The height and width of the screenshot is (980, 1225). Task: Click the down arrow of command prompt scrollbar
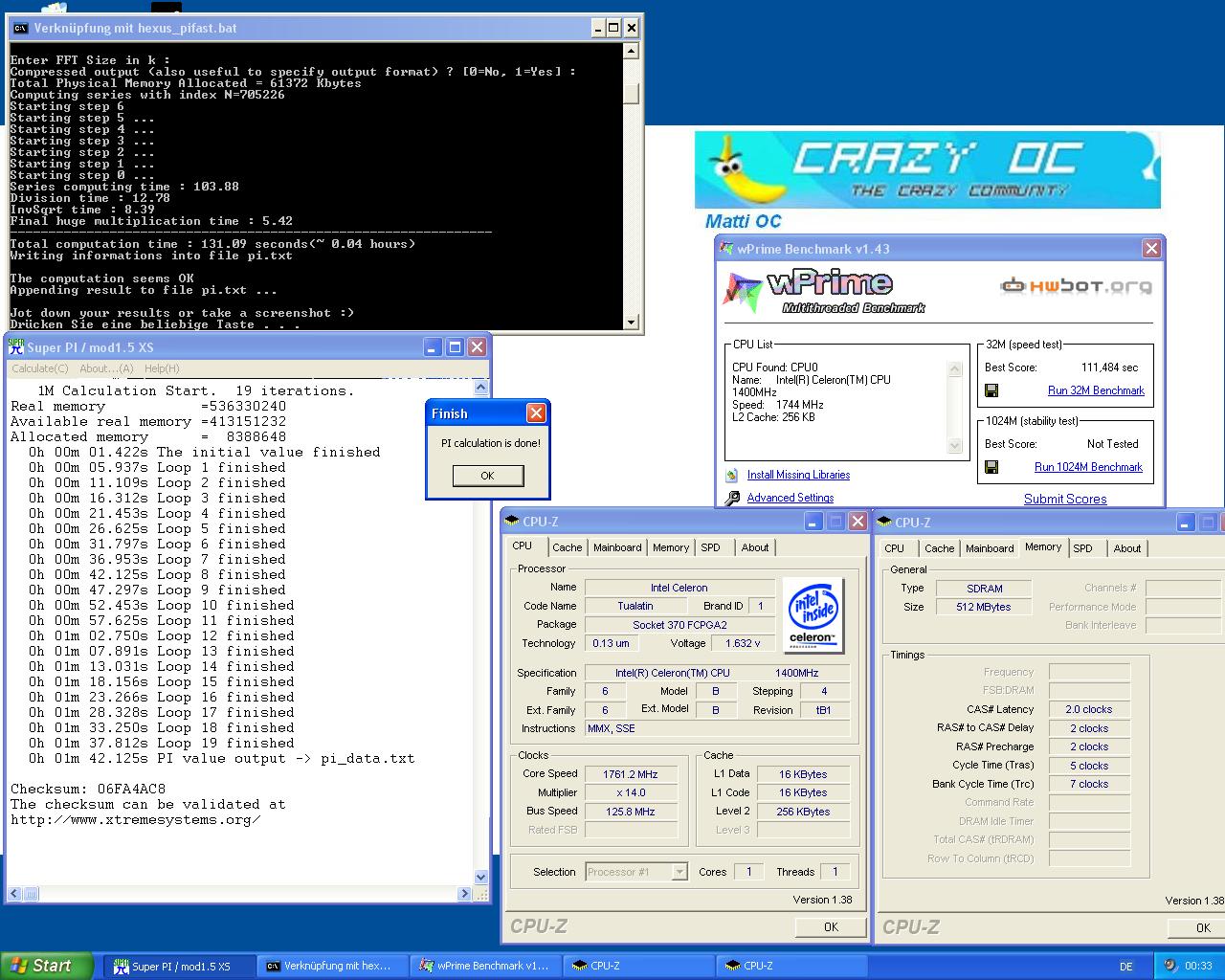pyautogui.click(x=631, y=323)
